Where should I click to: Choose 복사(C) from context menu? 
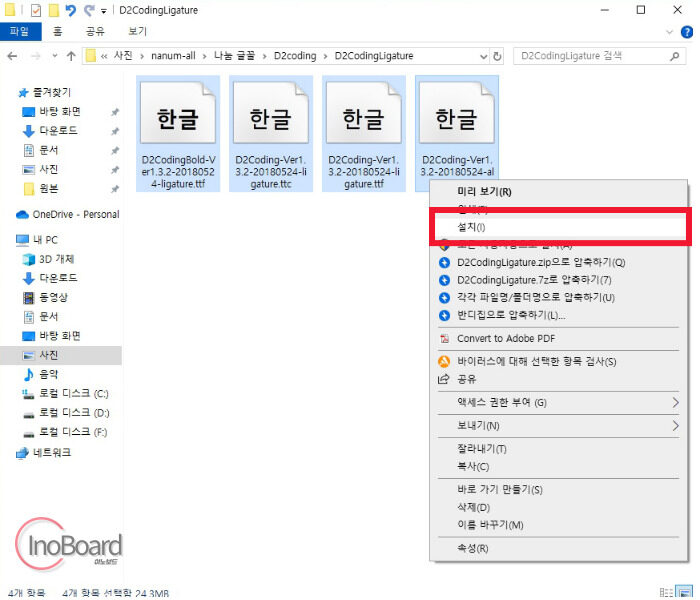click(558, 467)
